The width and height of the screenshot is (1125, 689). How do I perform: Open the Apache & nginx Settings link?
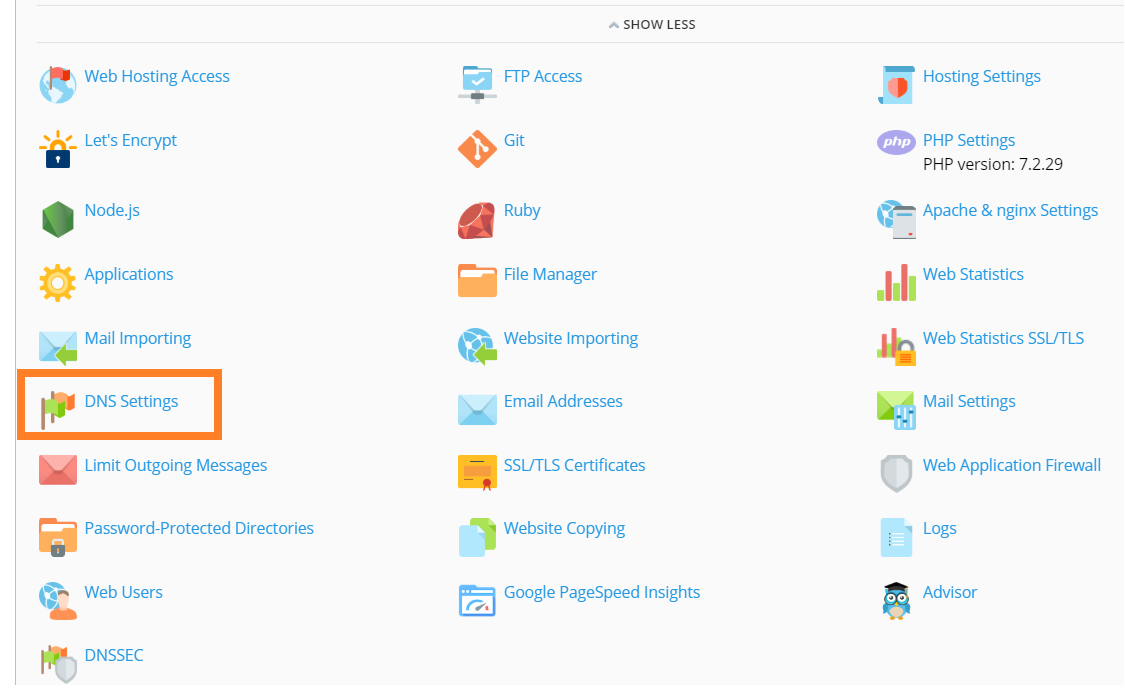(1010, 210)
